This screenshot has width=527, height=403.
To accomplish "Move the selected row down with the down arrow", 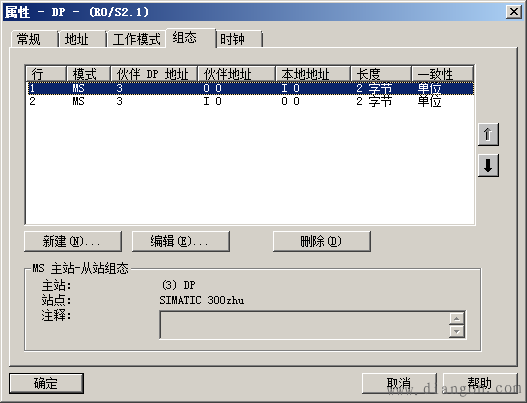I will [x=488, y=165].
